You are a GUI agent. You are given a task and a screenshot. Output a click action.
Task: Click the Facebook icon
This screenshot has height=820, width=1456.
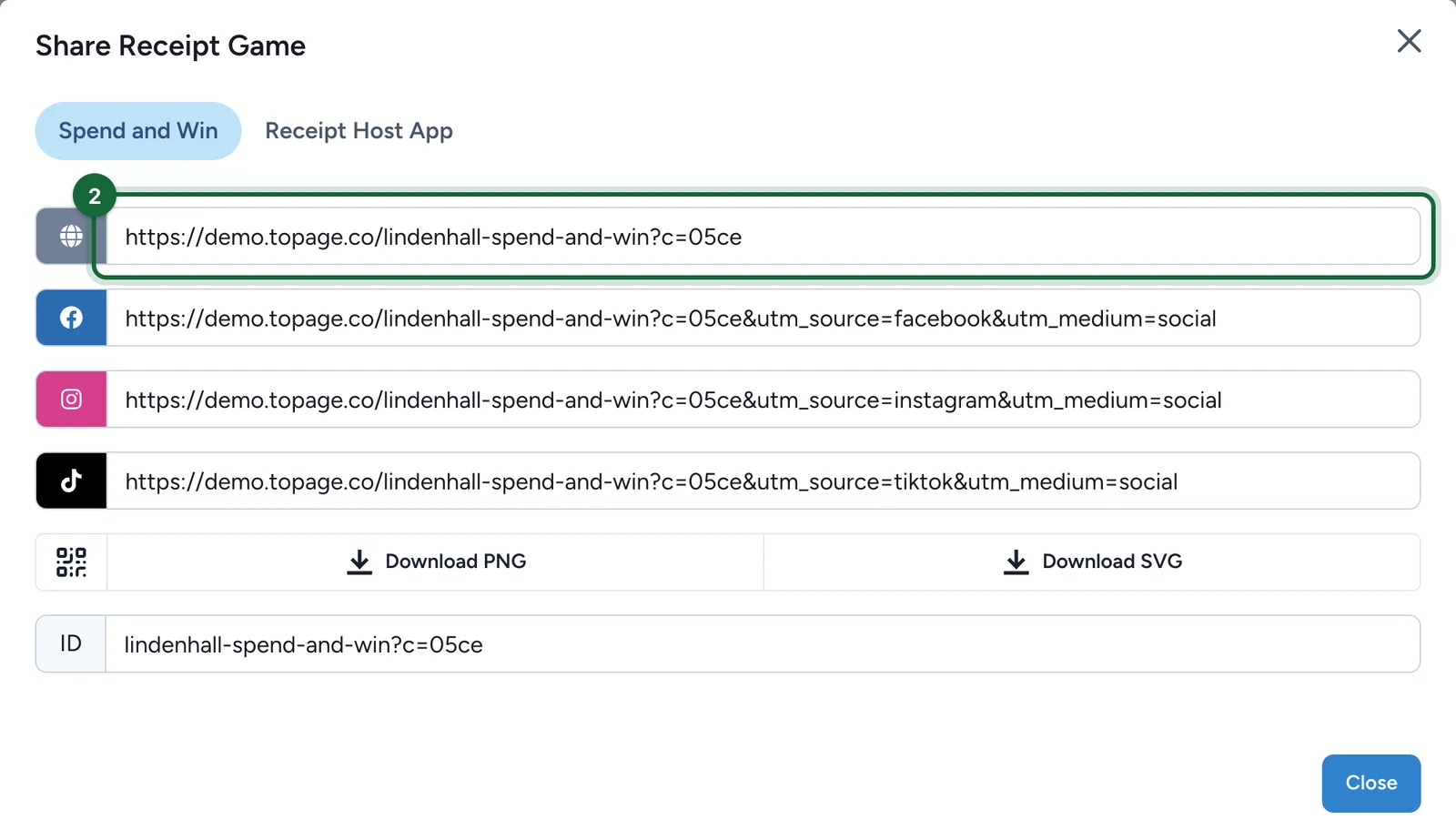(71, 318)
